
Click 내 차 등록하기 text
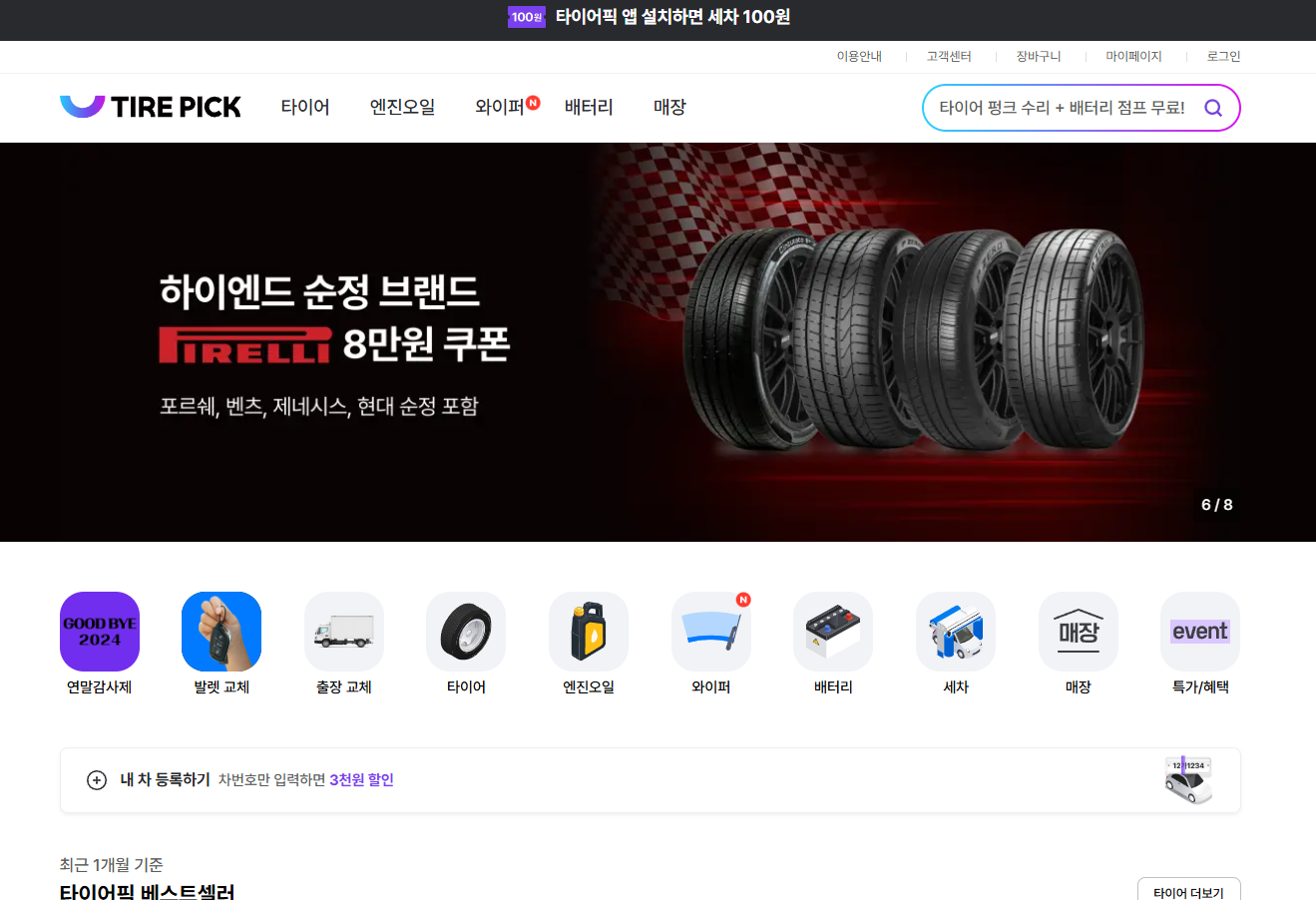[166, 780]
